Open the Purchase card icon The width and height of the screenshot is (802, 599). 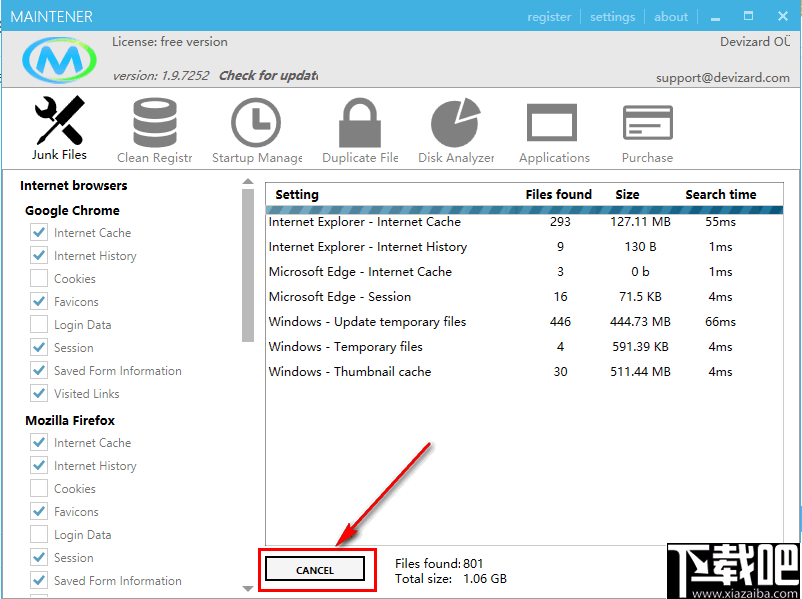648,122
